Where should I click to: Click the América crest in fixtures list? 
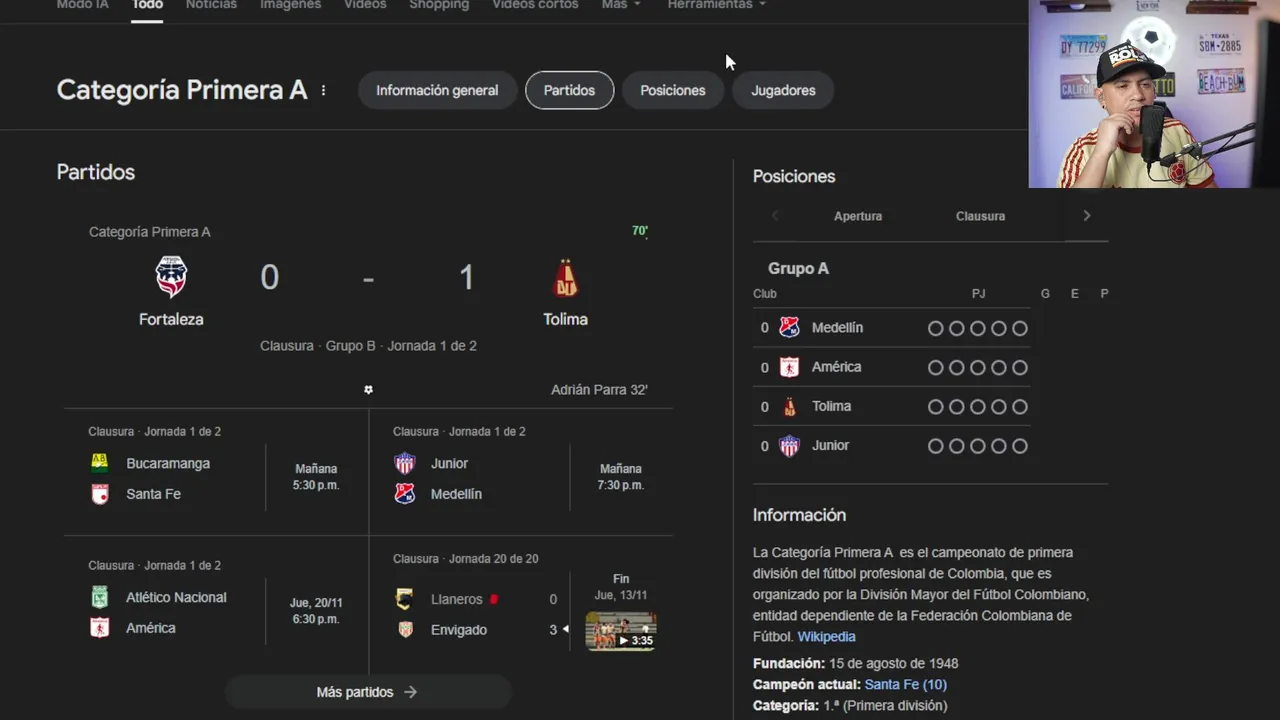(100, 628)
